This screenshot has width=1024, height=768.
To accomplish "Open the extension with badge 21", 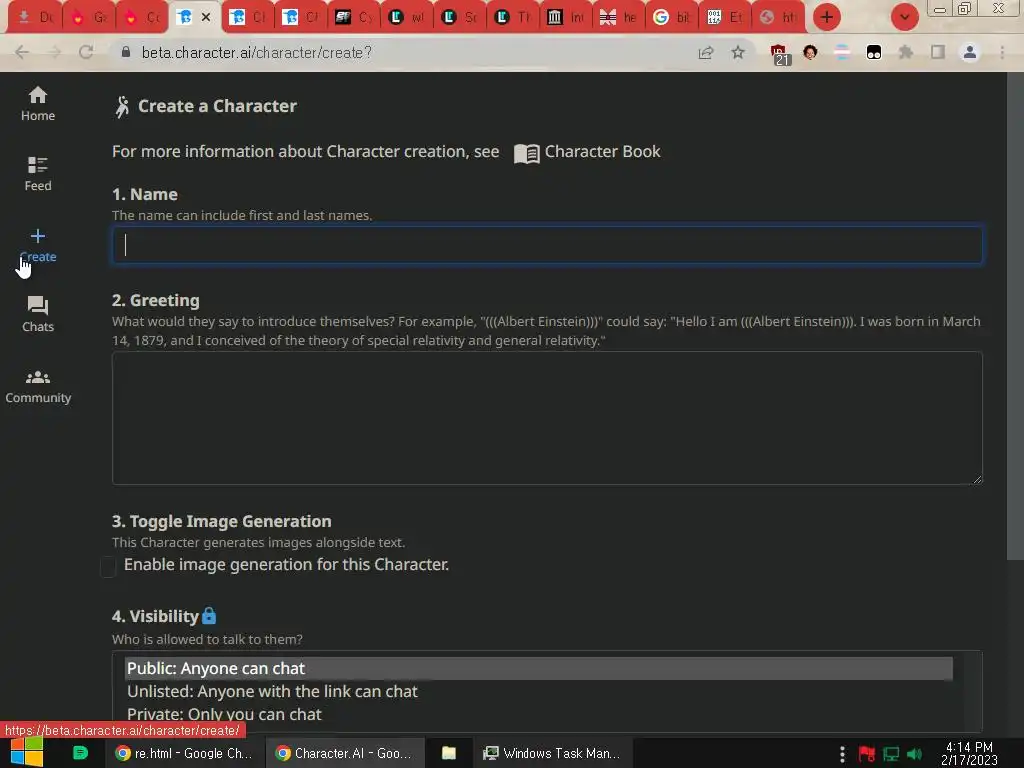I will coord(779,54).
